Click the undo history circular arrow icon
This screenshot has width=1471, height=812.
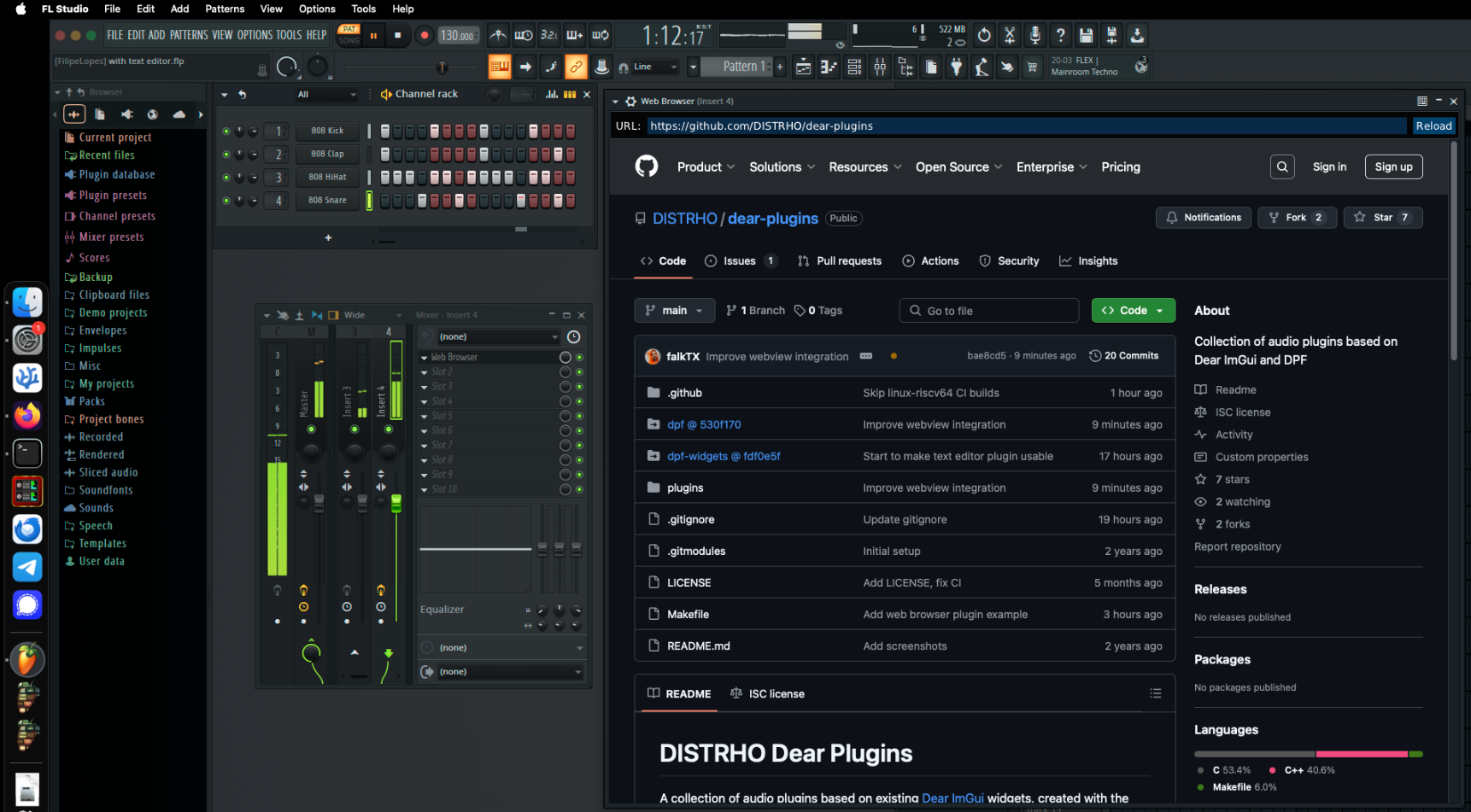(x=984, y=35)
